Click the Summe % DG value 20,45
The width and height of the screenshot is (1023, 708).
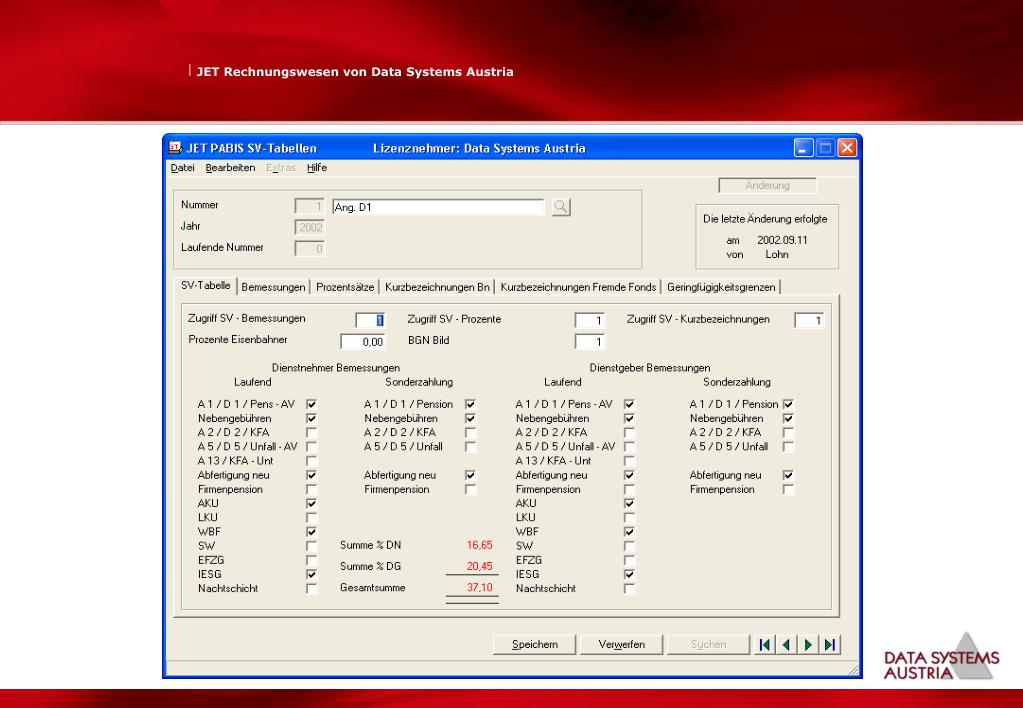click(480, 566)
